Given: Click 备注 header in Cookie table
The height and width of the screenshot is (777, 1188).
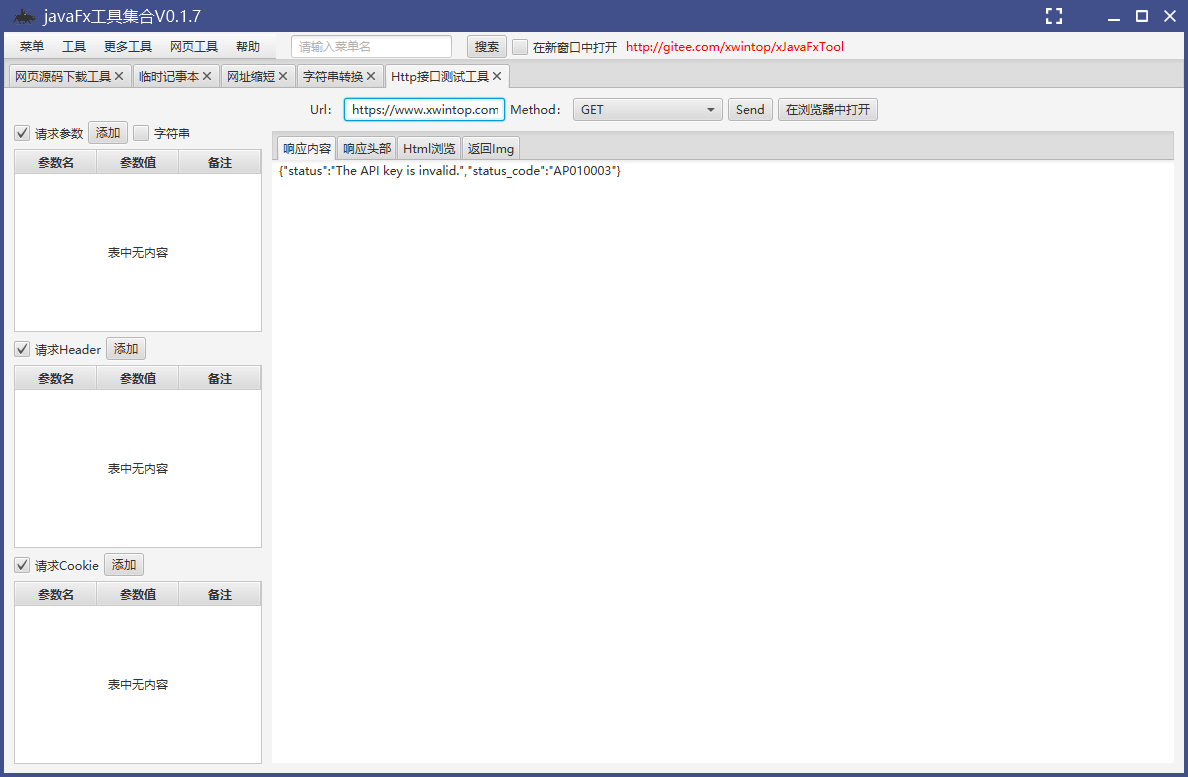Looking at the screenshot, I should pyautogui.click(x=220, y=594).
